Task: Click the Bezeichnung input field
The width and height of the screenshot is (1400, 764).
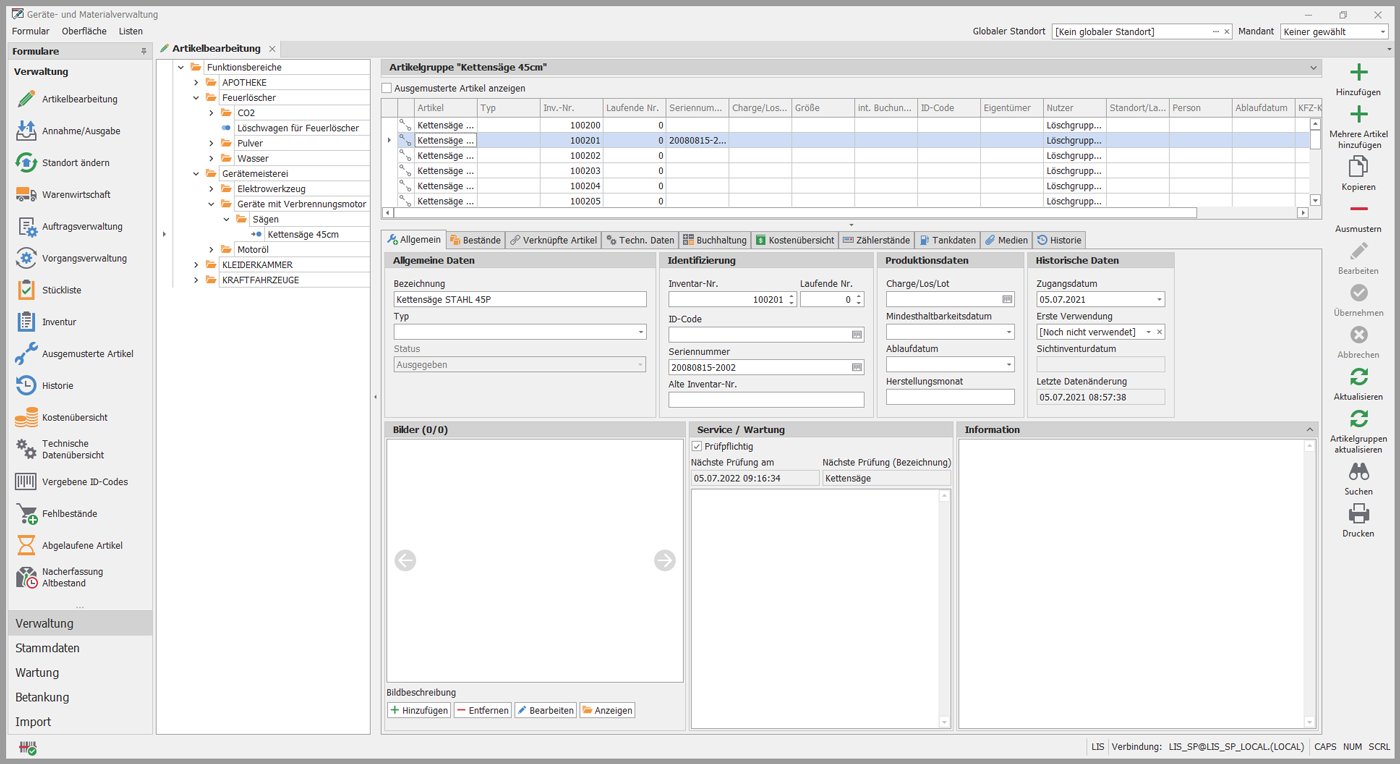Action: click(x=520, y=299)
